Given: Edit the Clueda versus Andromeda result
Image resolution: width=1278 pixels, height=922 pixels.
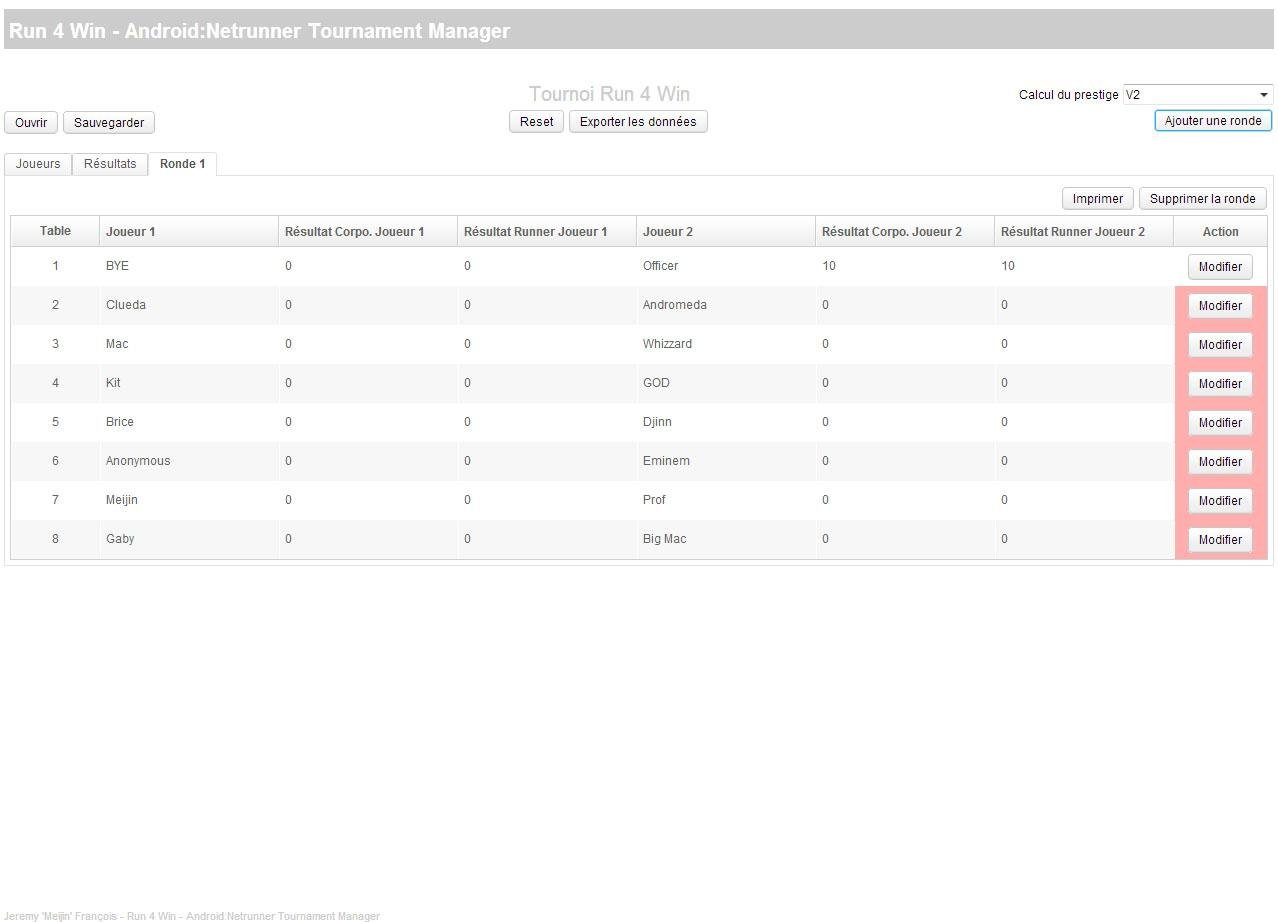Looking at the screenshot, I should (x=1219, y=305).
